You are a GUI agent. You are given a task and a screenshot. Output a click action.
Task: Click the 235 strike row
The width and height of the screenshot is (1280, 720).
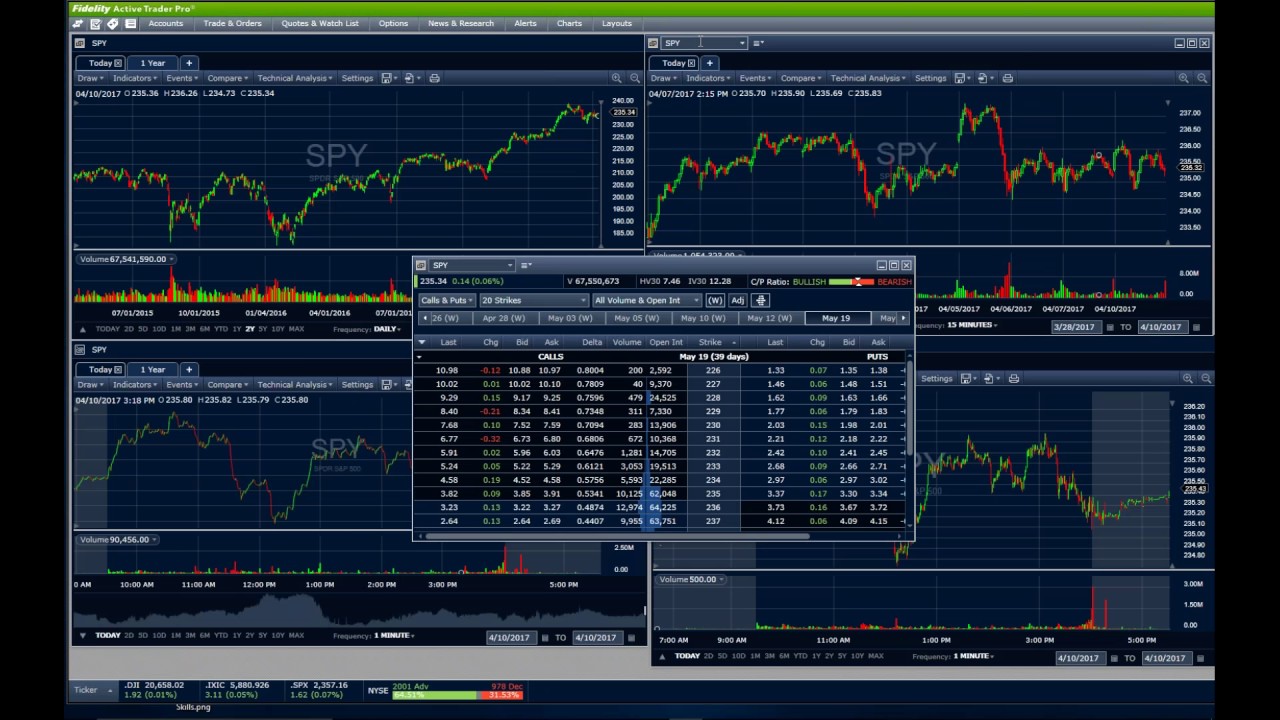point(660,494)
